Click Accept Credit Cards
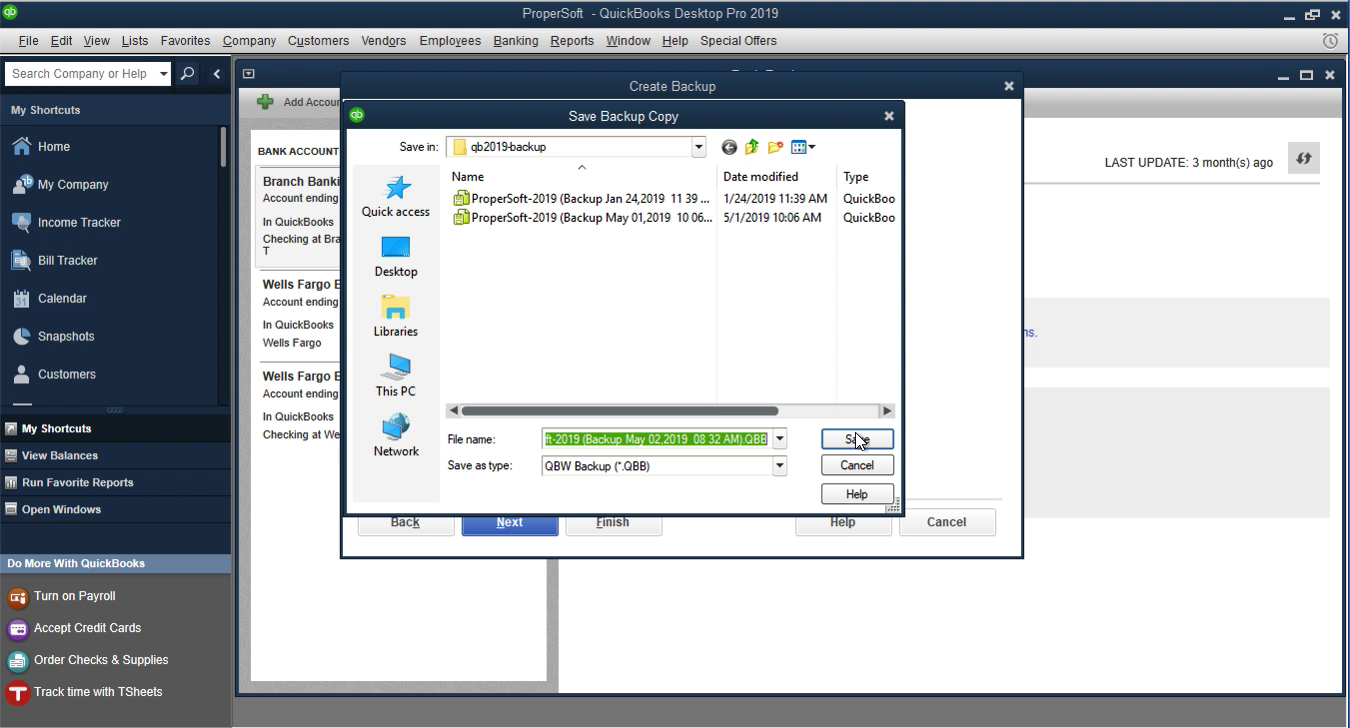 click(74, 628)
